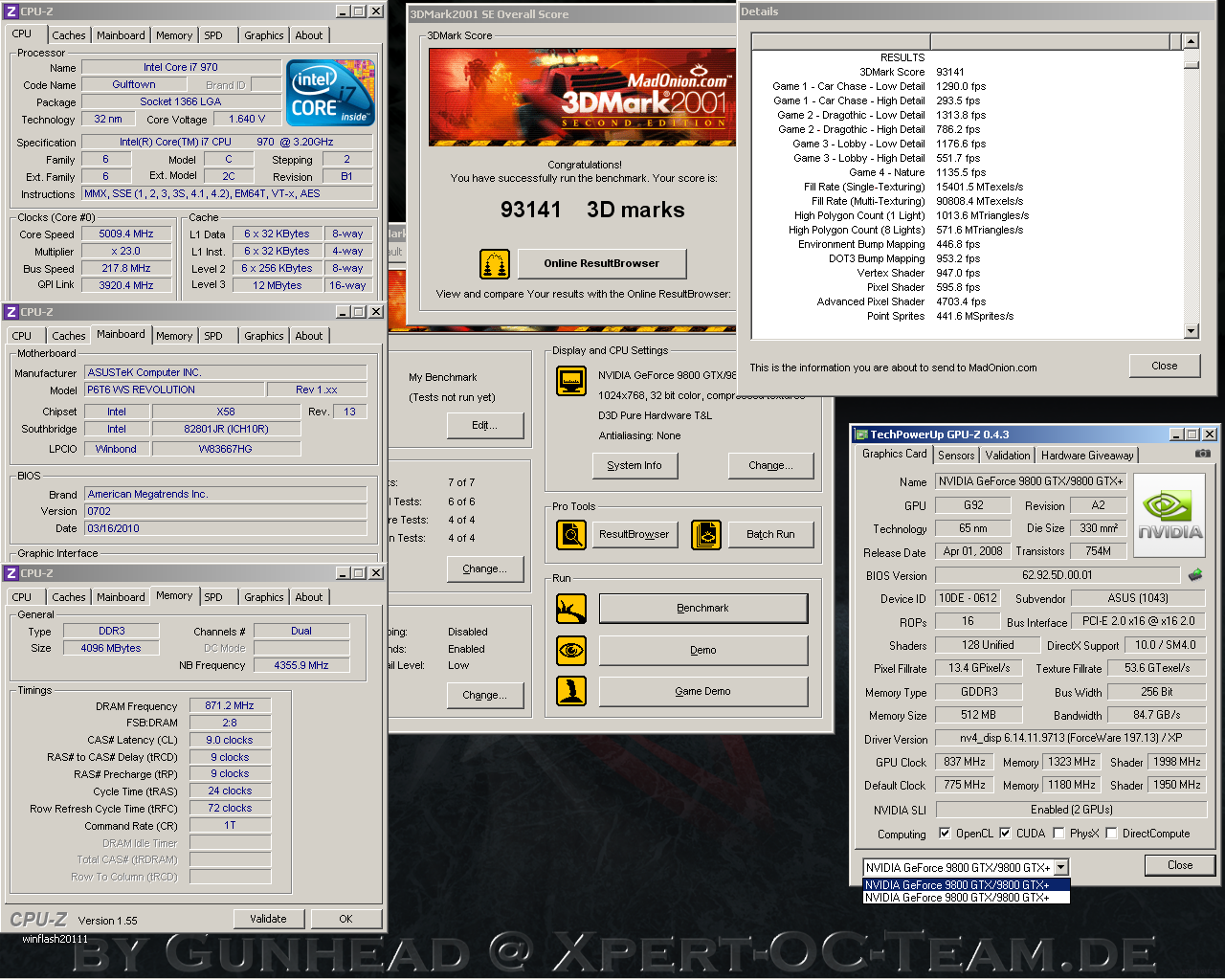This screenshot has height=980, width=1225.
Task: Enable the PhysX checkbox in GPU-Z
Action: 1058,834
